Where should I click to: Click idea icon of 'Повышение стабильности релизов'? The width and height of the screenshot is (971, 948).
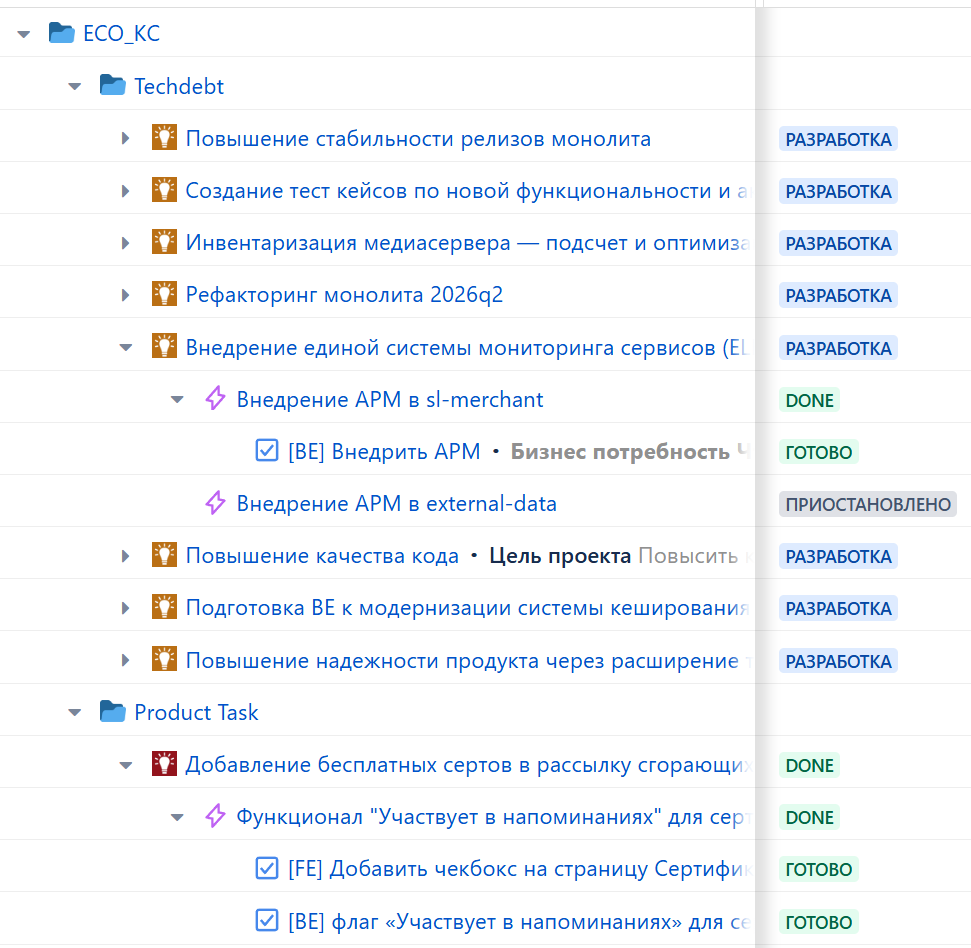point(164,138)
